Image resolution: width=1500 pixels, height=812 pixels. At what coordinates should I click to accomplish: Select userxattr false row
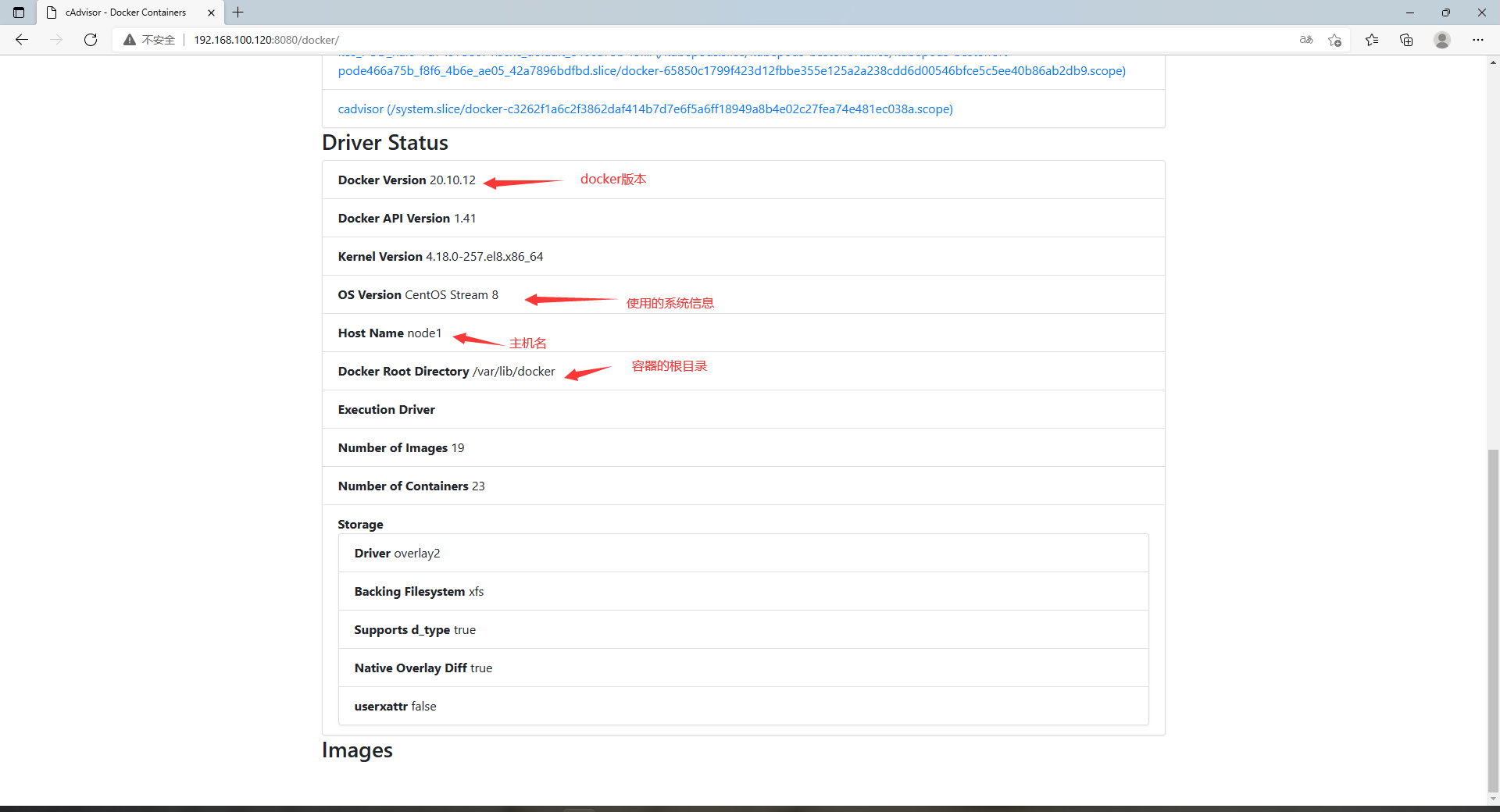click(743, 706)
